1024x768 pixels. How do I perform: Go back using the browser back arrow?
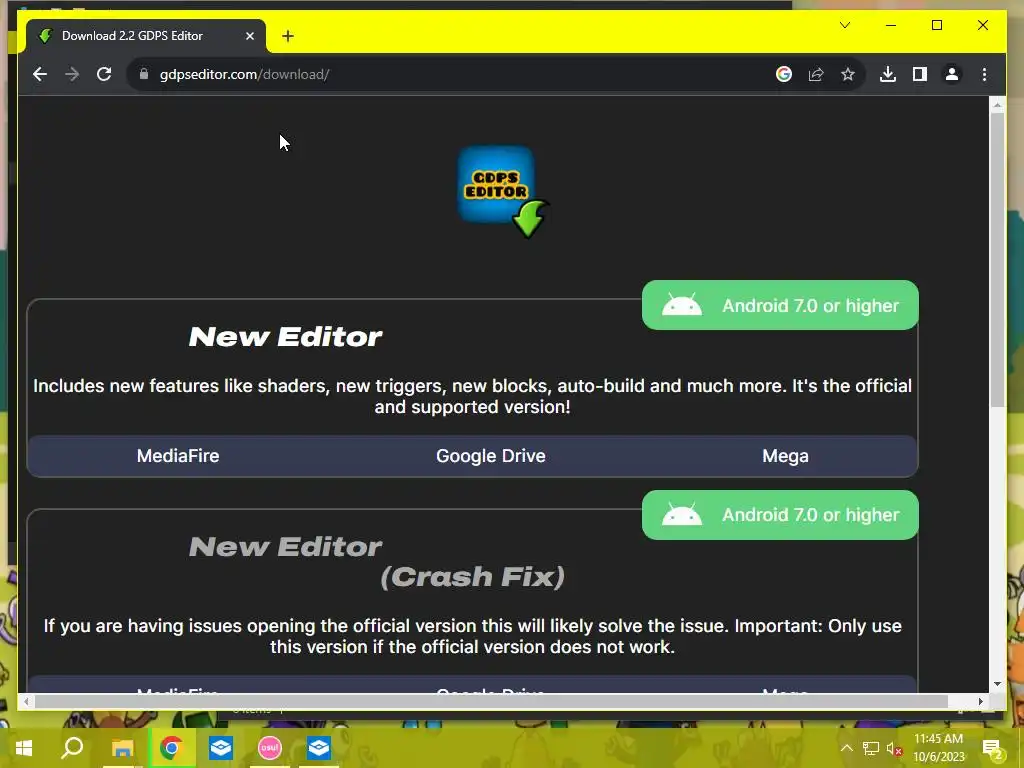click(40, 74)
